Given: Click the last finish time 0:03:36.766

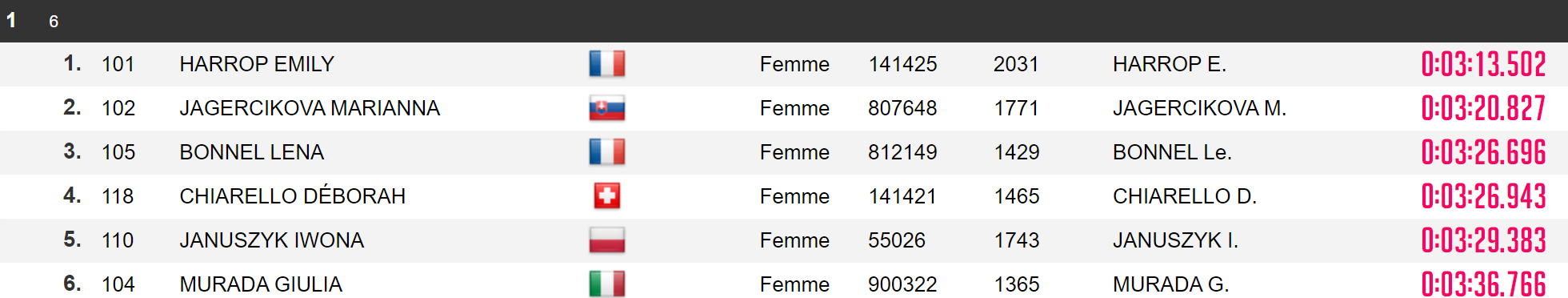Looking at the screenshot, I should click(x=1483, y=284).
